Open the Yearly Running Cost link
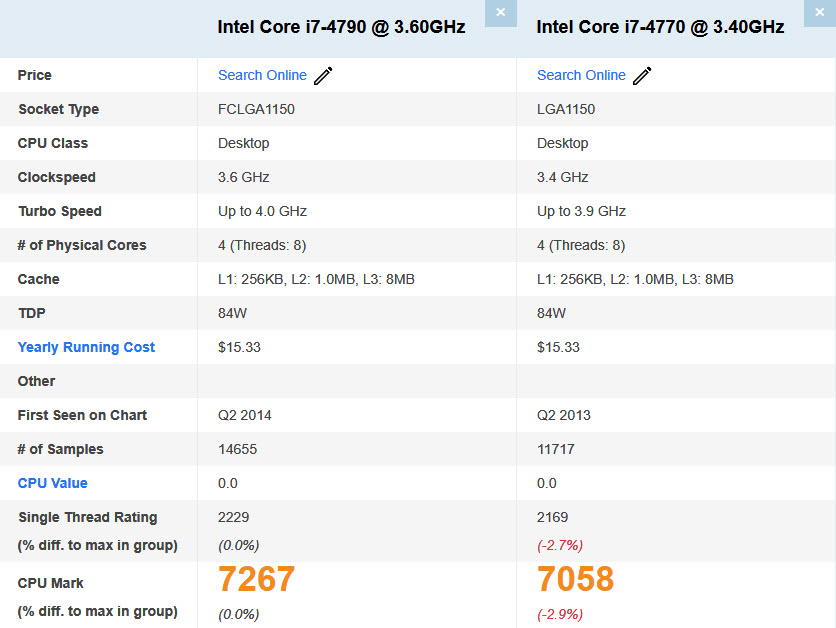The image size is (836, 628). click(86, 347)
